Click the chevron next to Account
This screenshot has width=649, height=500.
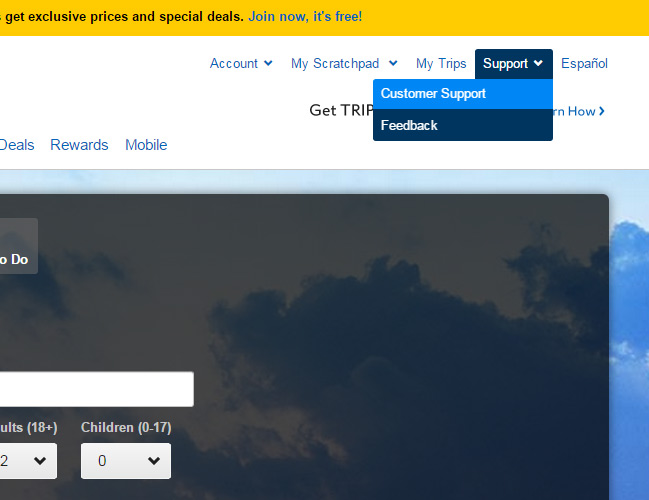268,63
